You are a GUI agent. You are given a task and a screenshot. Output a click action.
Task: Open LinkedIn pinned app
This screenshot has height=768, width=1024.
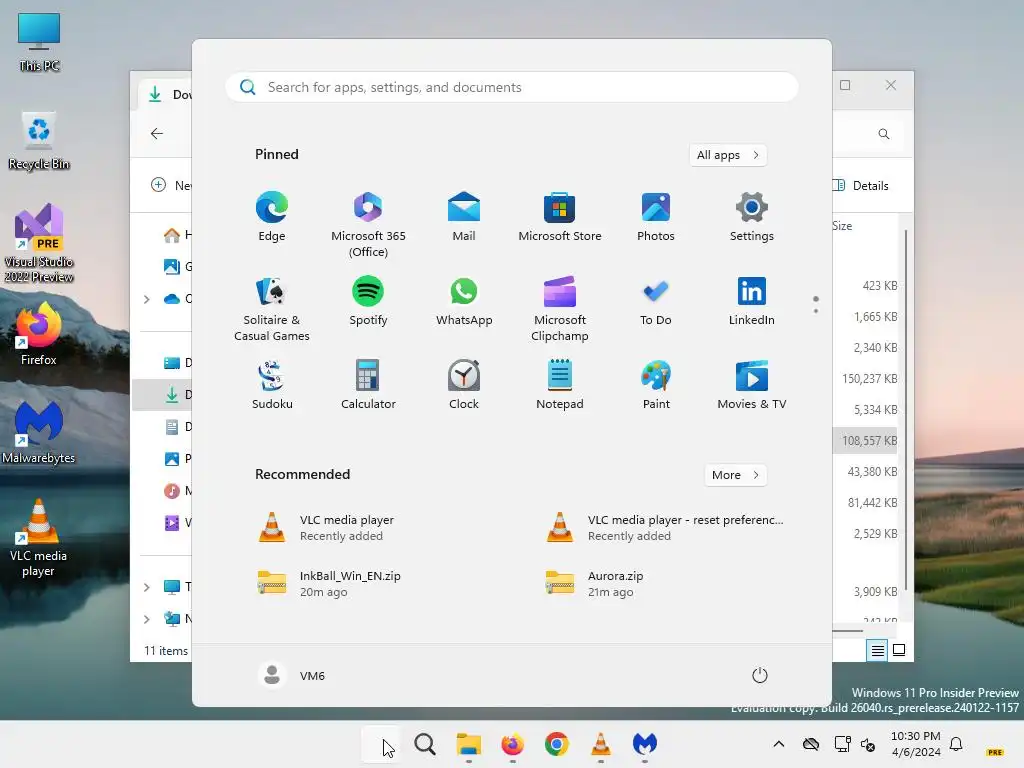[x=752, y=300]
